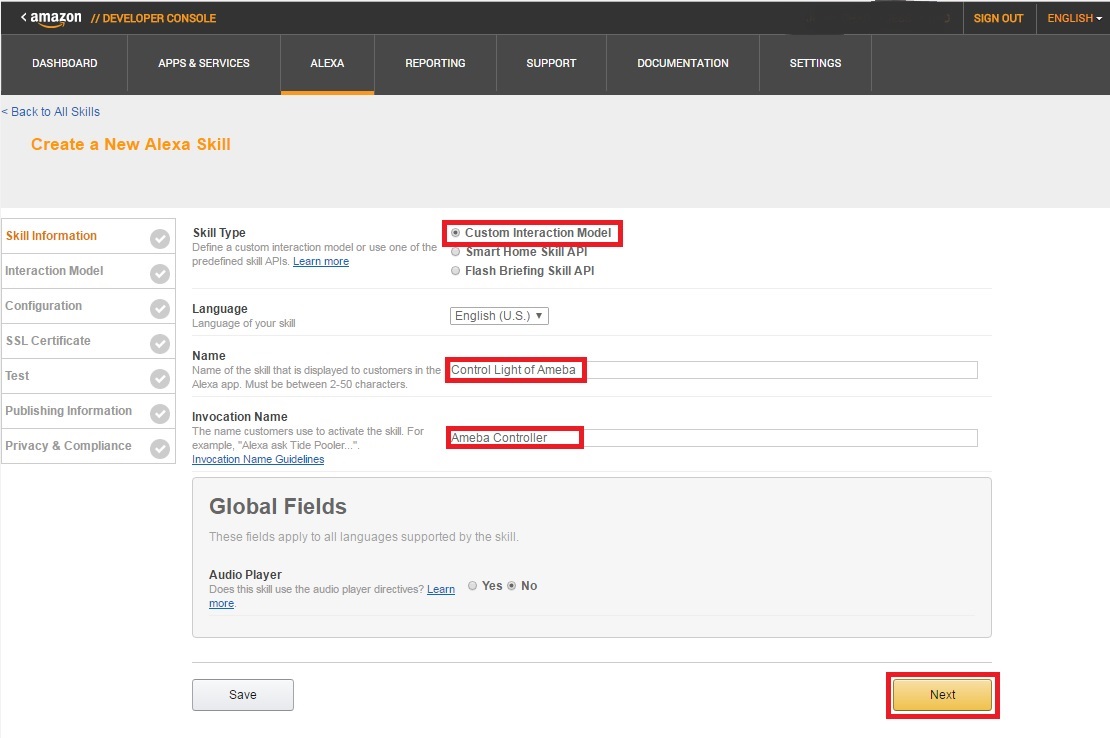
Task: Select Smart Home Skill API option
Action: 455,252
